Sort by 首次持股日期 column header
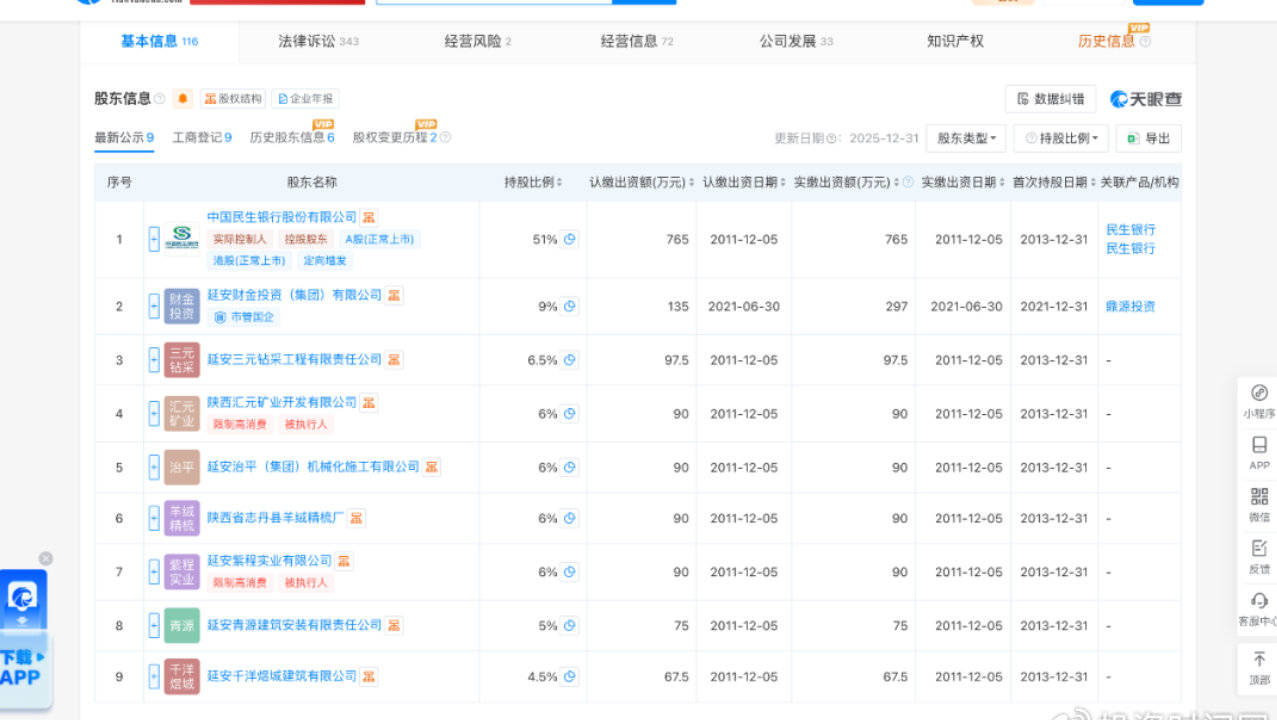The width and height of the screenshot is (1277, 720). [1054, 182]
